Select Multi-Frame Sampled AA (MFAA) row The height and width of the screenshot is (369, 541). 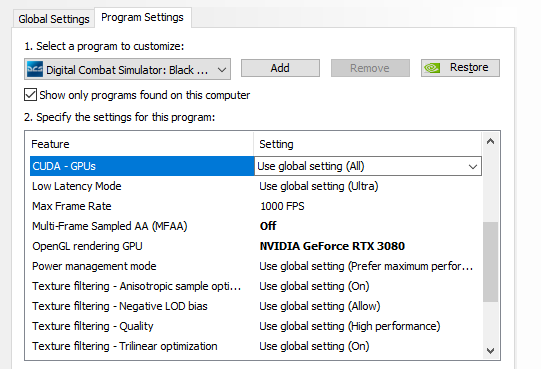click(x=110, y=226)
